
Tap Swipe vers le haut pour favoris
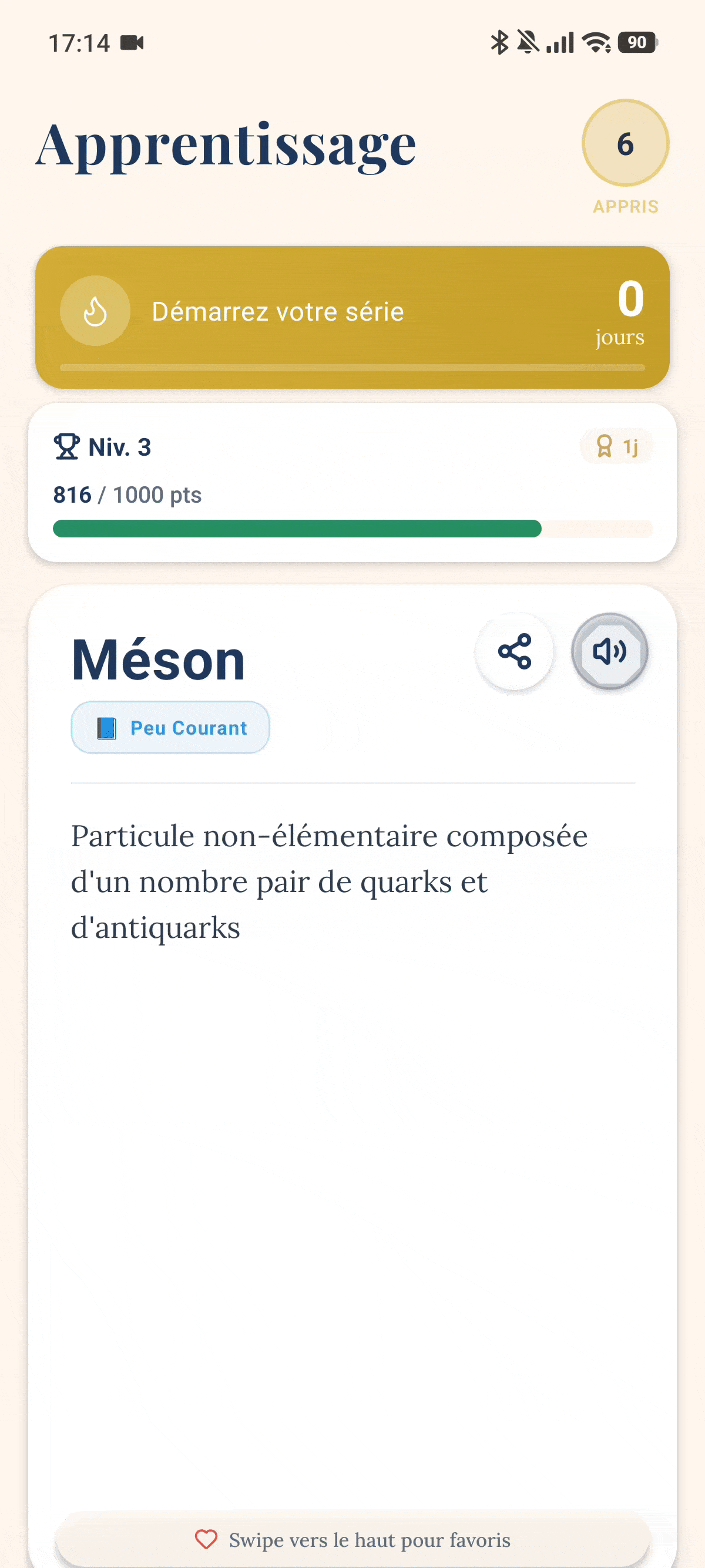coord(369,1539)
